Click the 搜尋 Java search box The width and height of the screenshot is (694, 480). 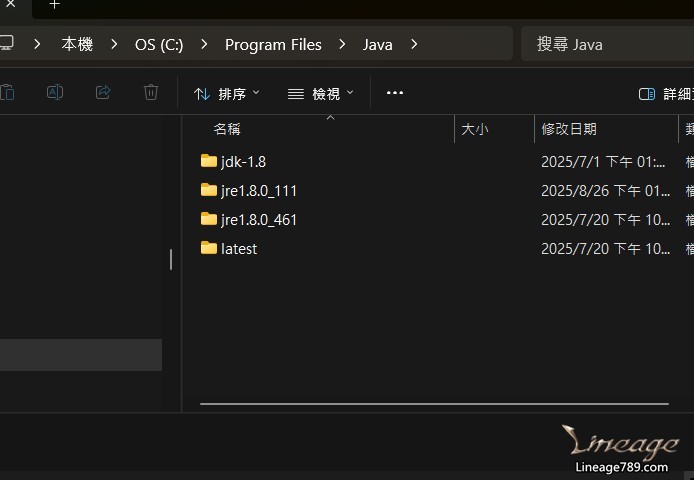(x=605, y=44)
